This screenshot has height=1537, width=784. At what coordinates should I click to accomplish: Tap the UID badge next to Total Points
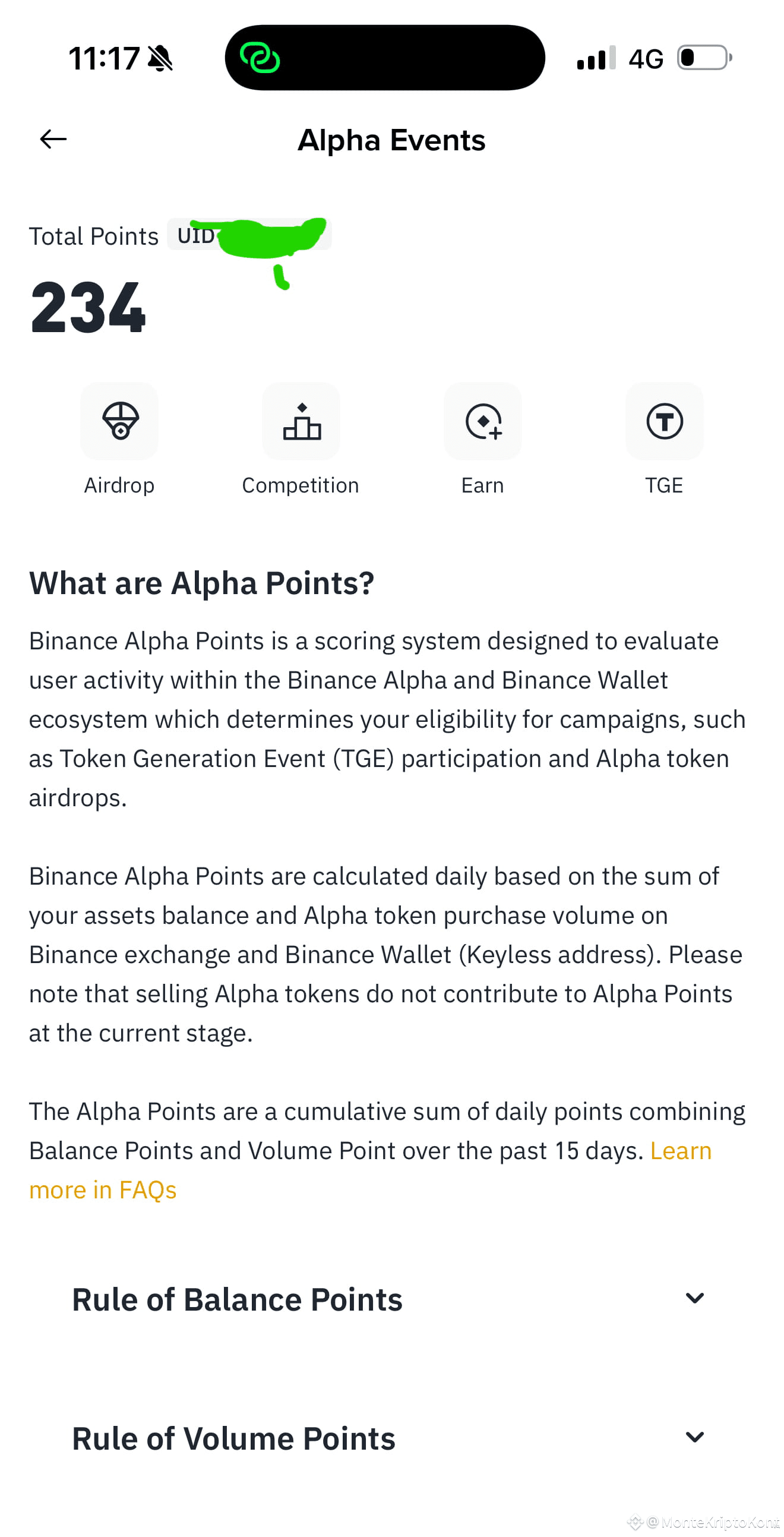[x=249, y=235]
